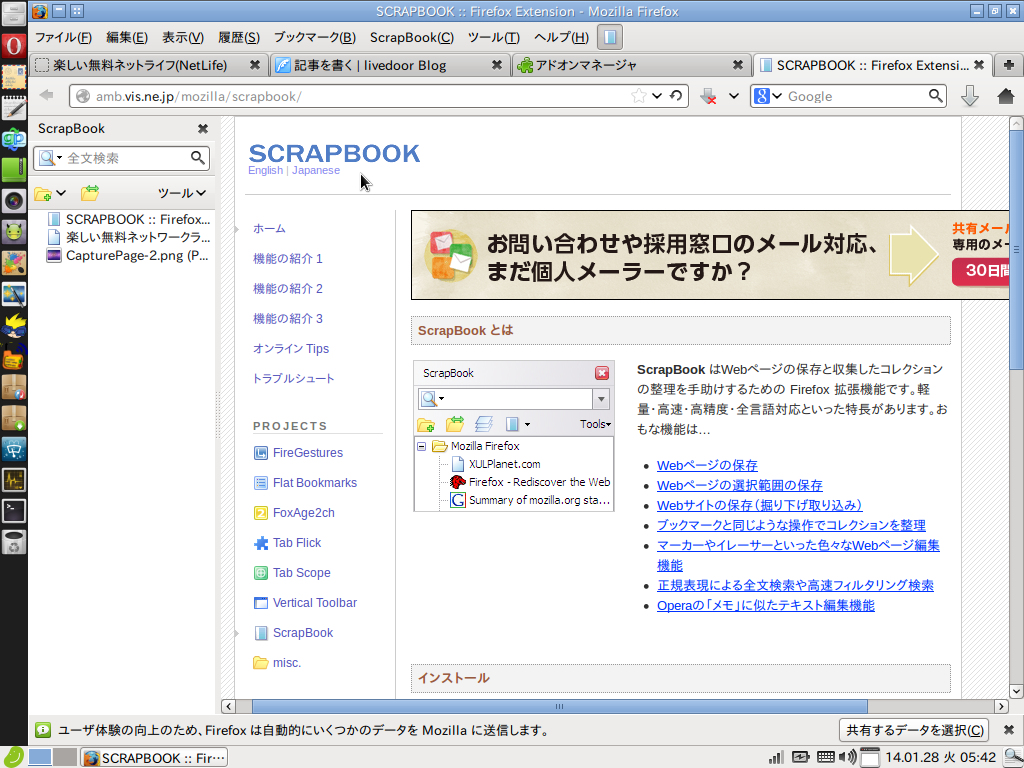
Task: Open the Tab Scope project link
Action: pos(302,573)
